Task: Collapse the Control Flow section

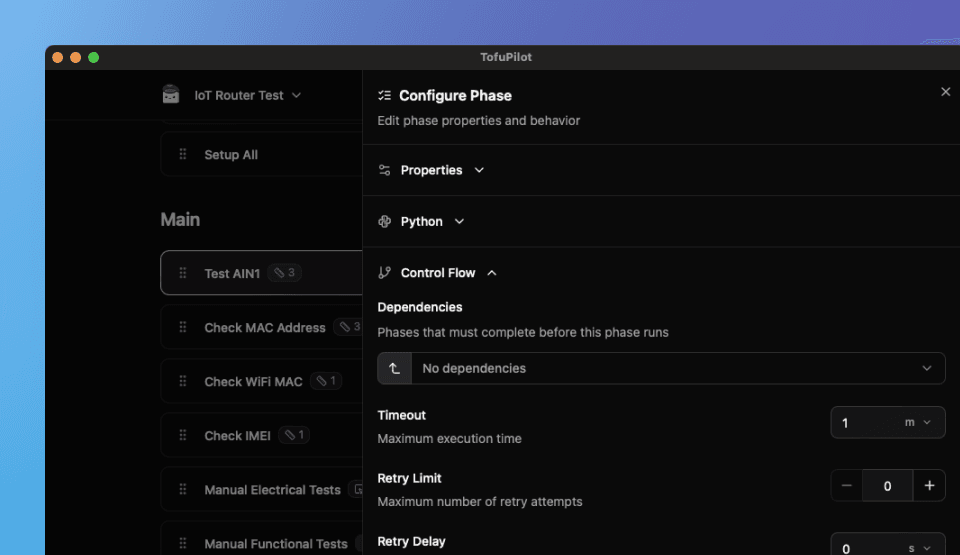Action: coord(438,272)
